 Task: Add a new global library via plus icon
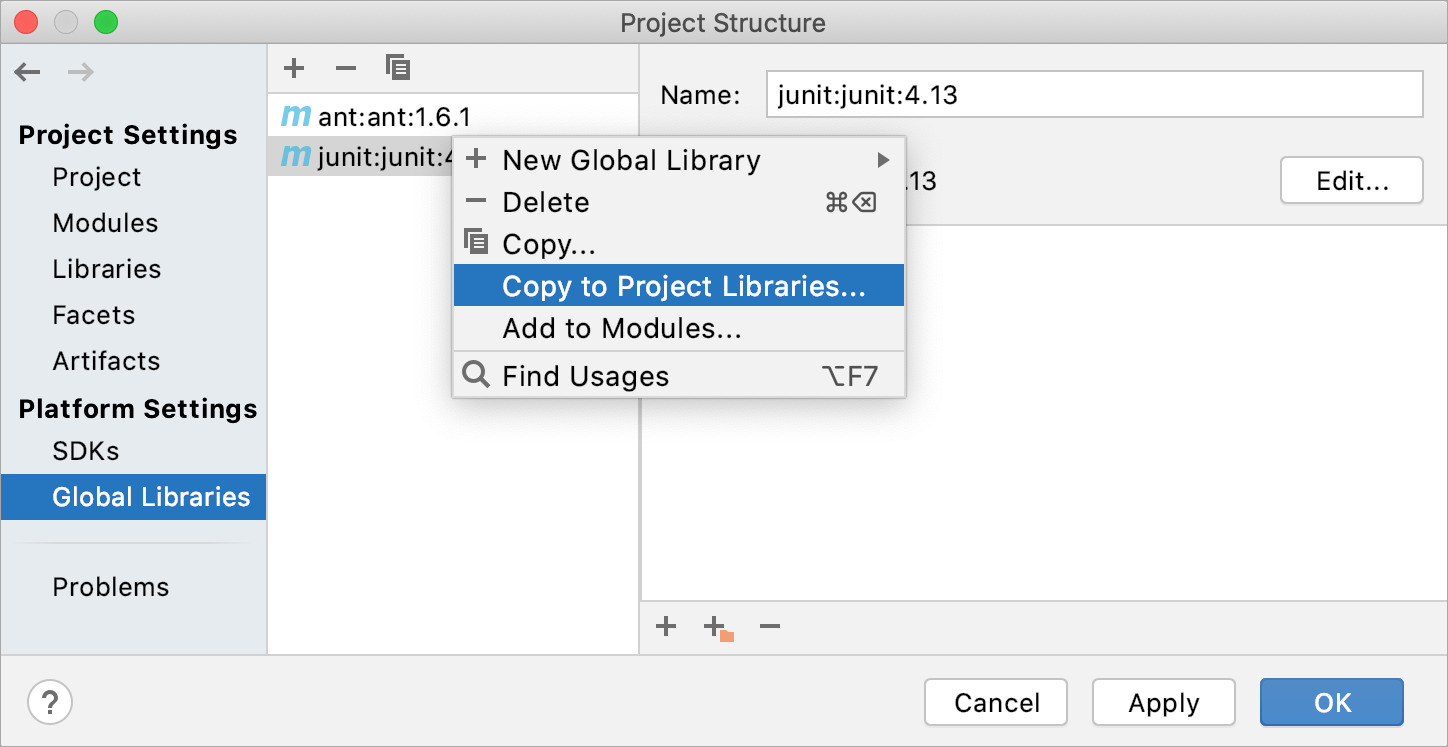pyautogui.click(x=294, y=68)
